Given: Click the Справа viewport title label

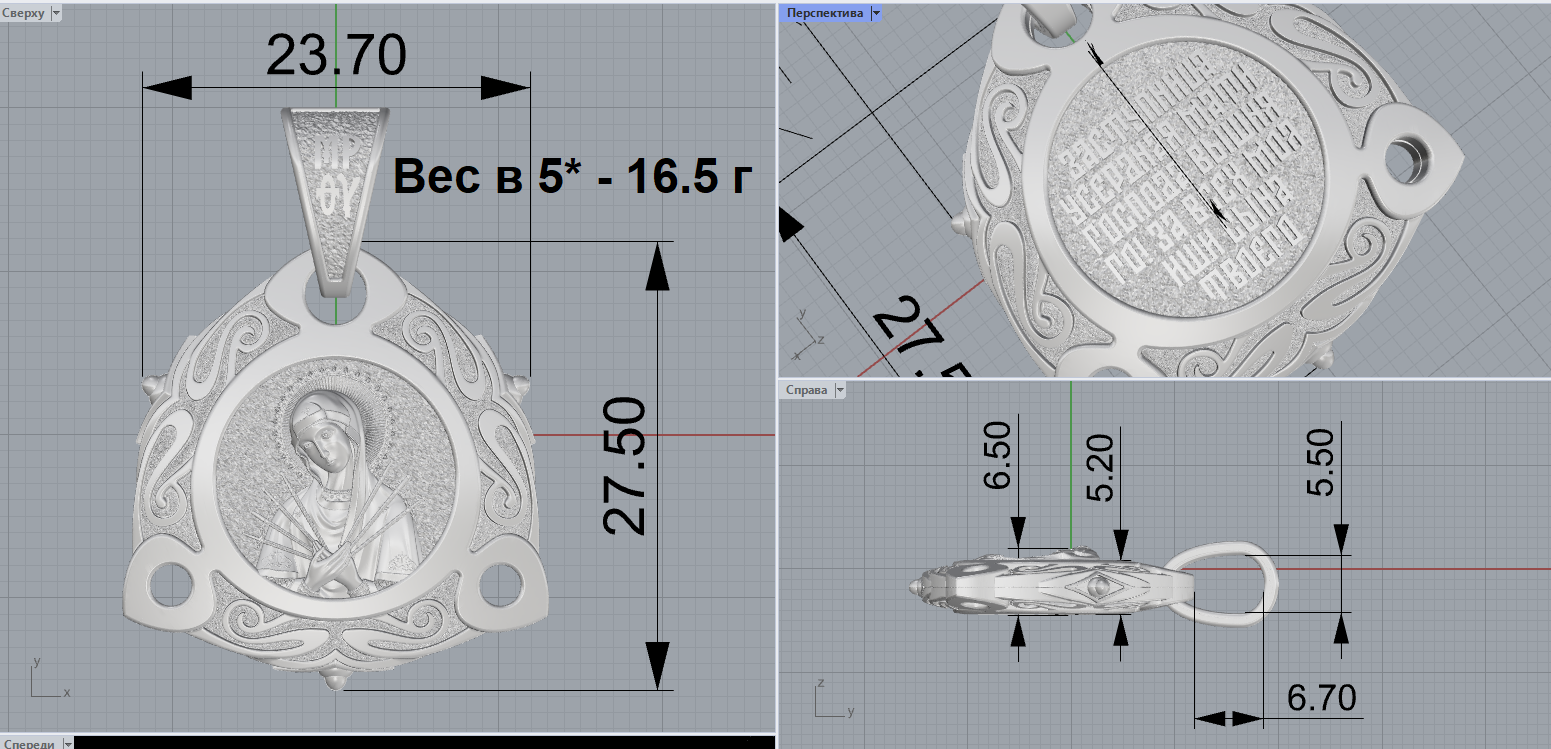Looking at the screenshot, I should point(806,390).
